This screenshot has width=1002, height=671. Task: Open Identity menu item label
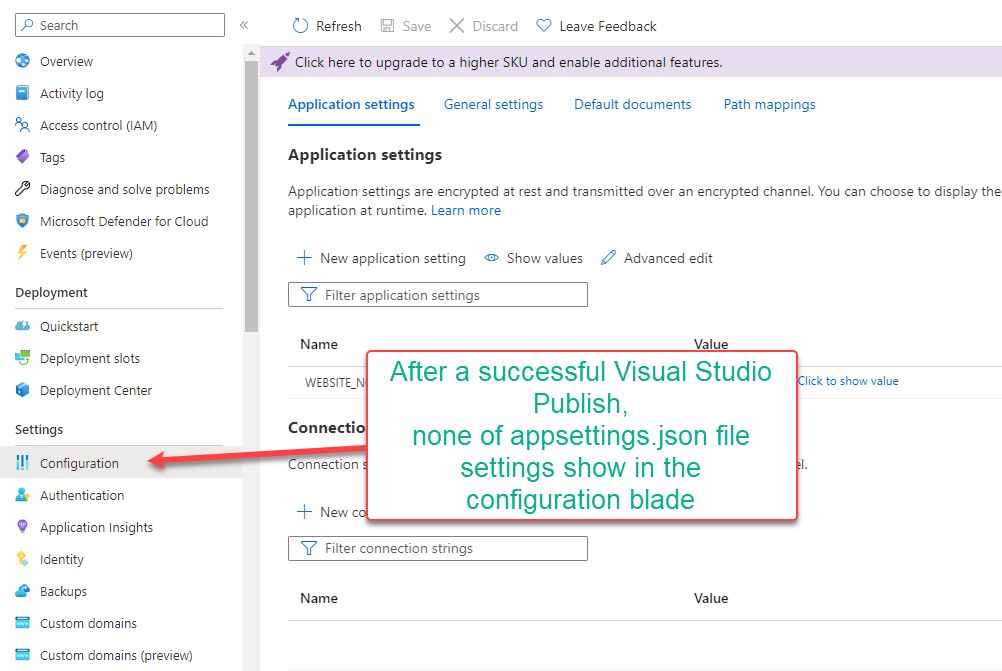coord(61,559)
